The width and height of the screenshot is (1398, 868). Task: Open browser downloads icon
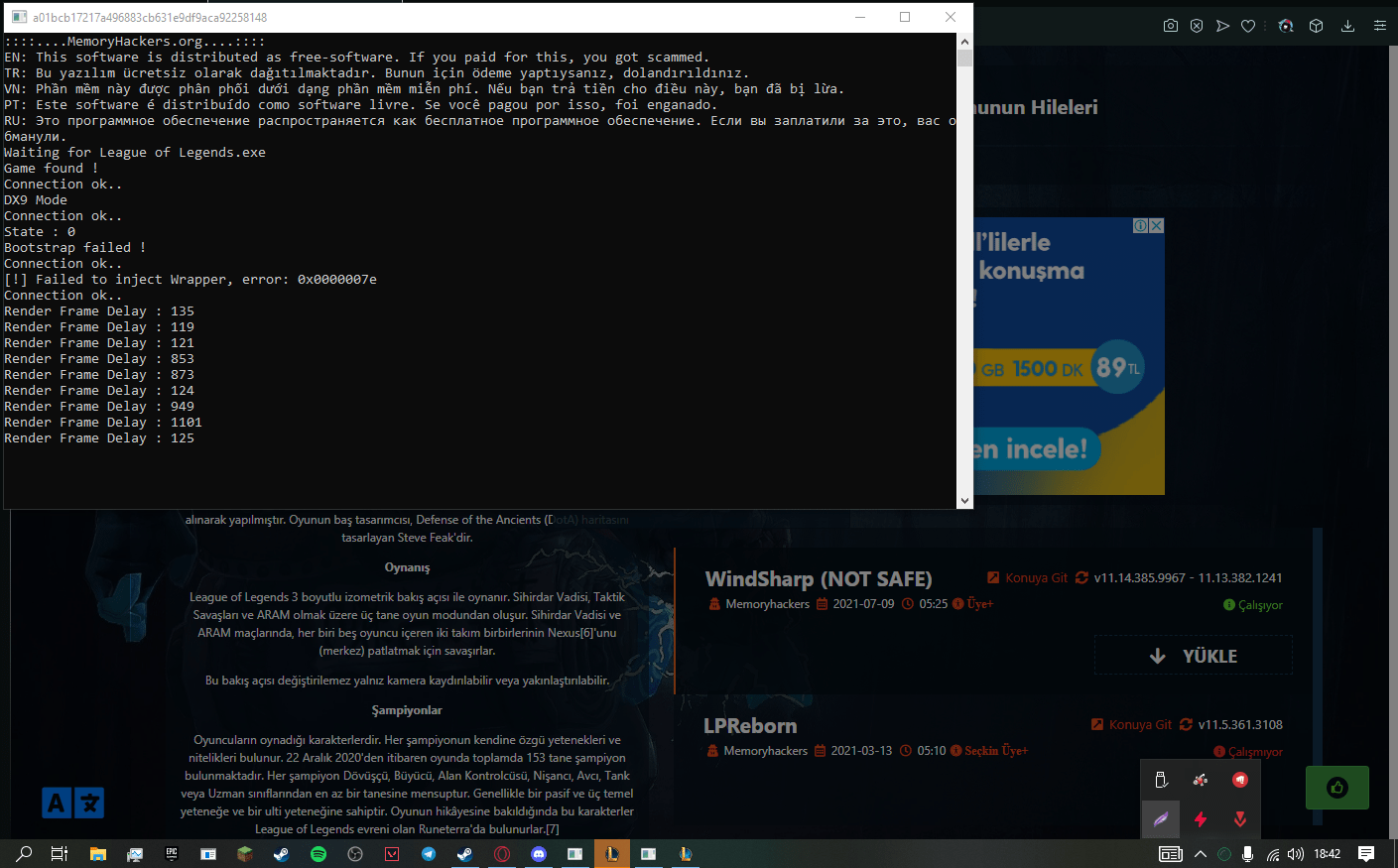[x=1347, y=26]
